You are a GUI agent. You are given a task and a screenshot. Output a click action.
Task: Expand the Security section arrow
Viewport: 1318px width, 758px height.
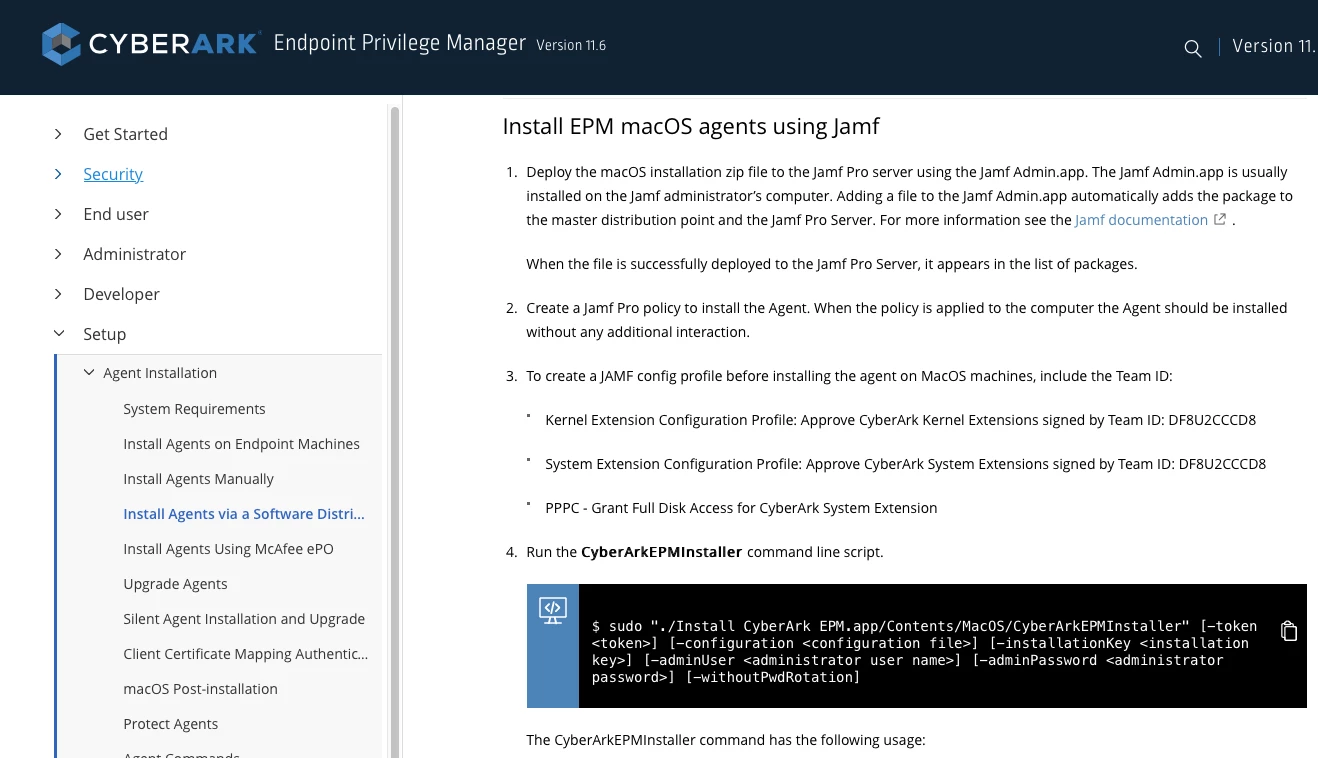(x=58, y=174)
